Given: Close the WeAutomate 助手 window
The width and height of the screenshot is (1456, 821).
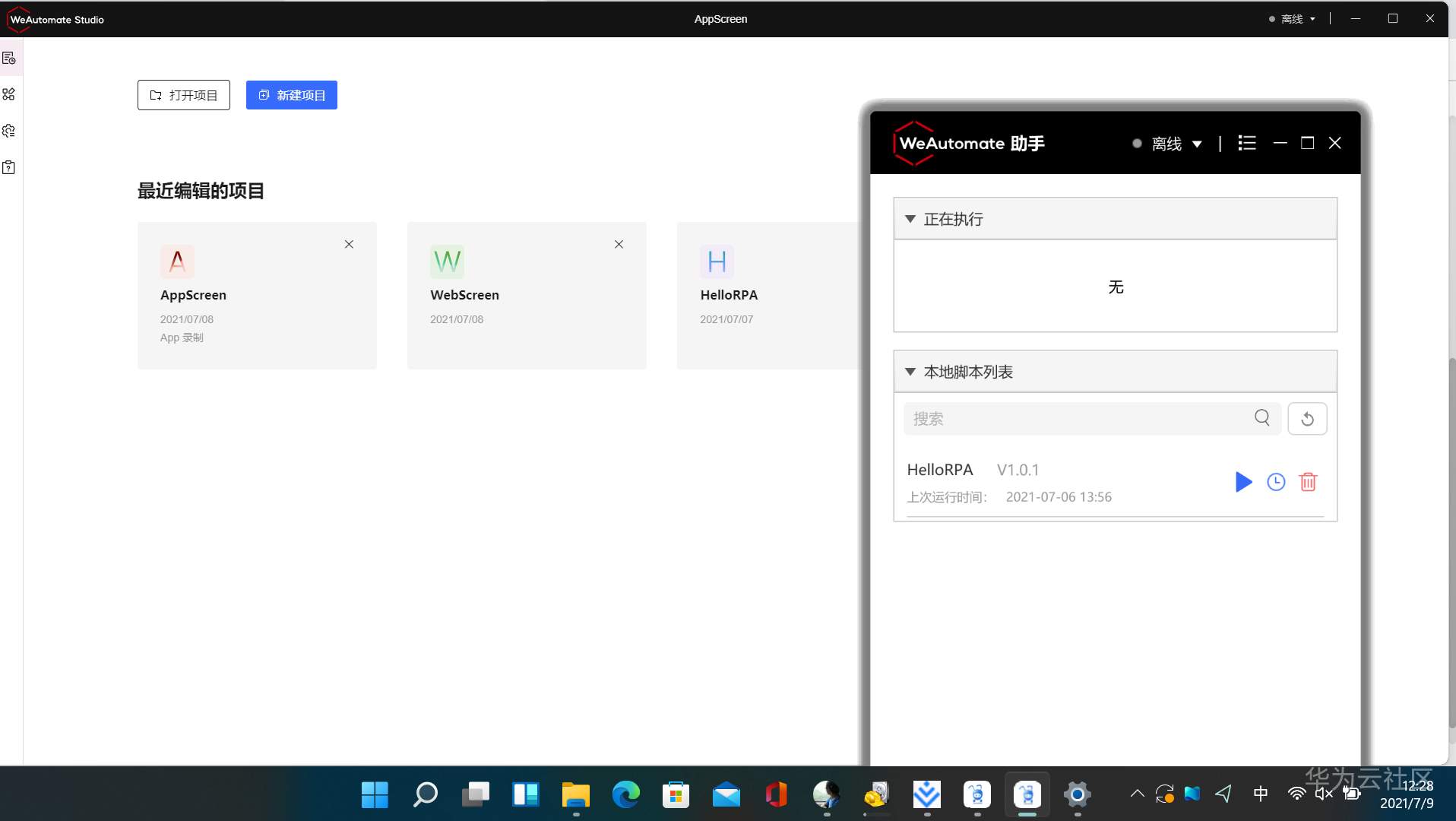Looking at the screenshot, I should pyautogui.click(x=1334, y=143).
